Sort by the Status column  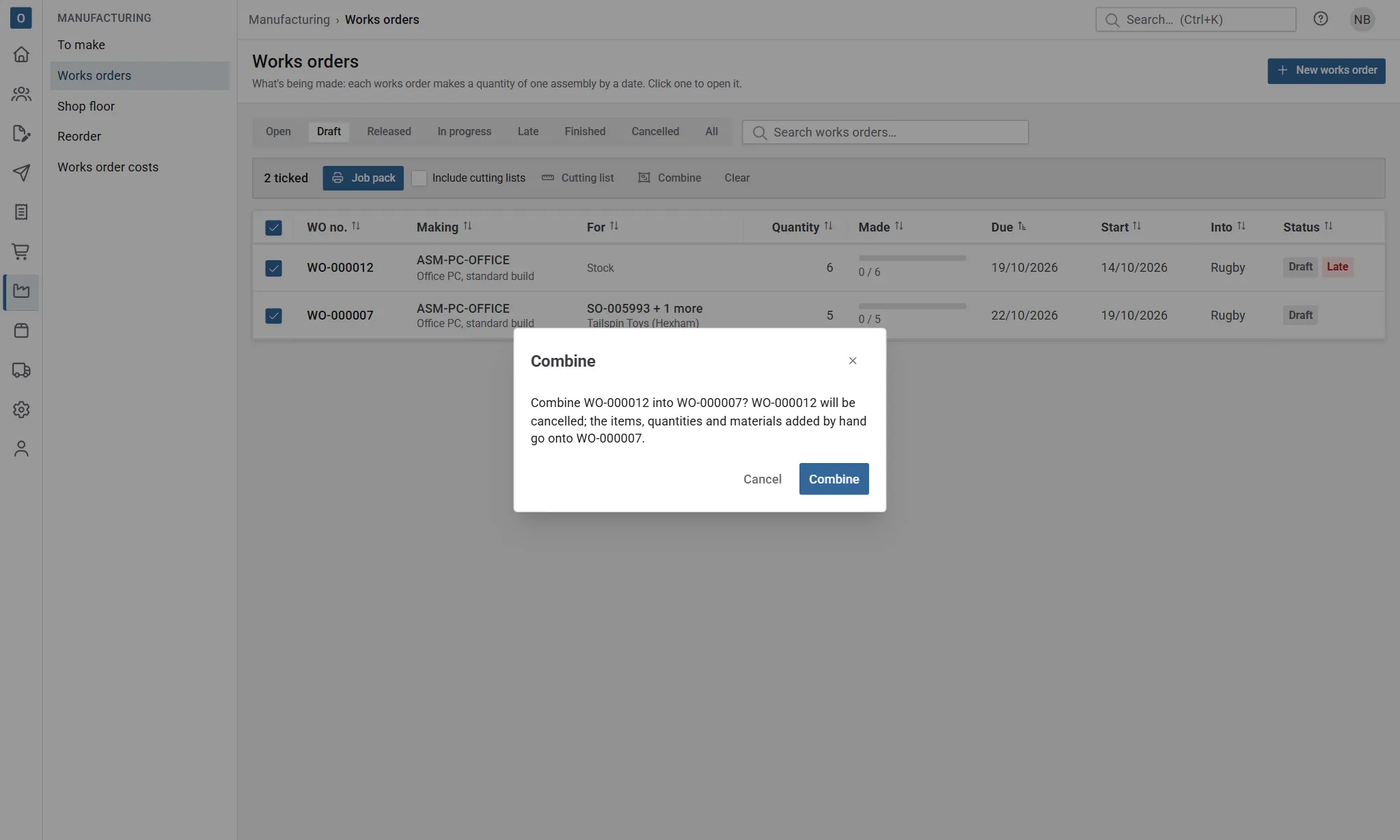point(1308,227)
